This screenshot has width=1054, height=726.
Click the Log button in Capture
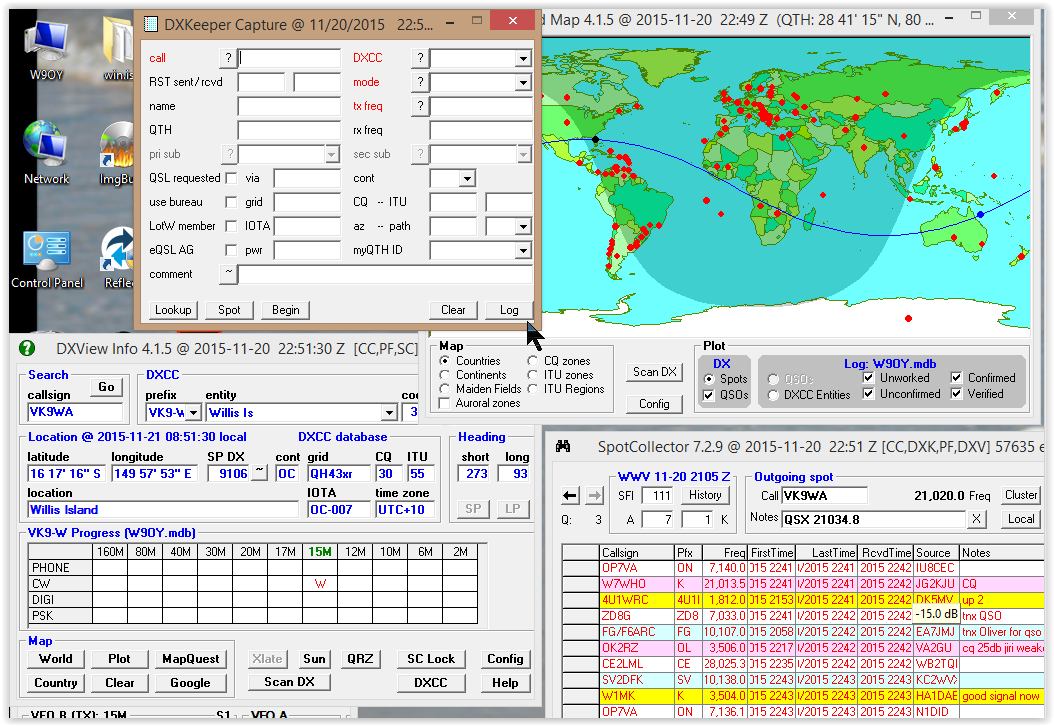tap(509, 310)
